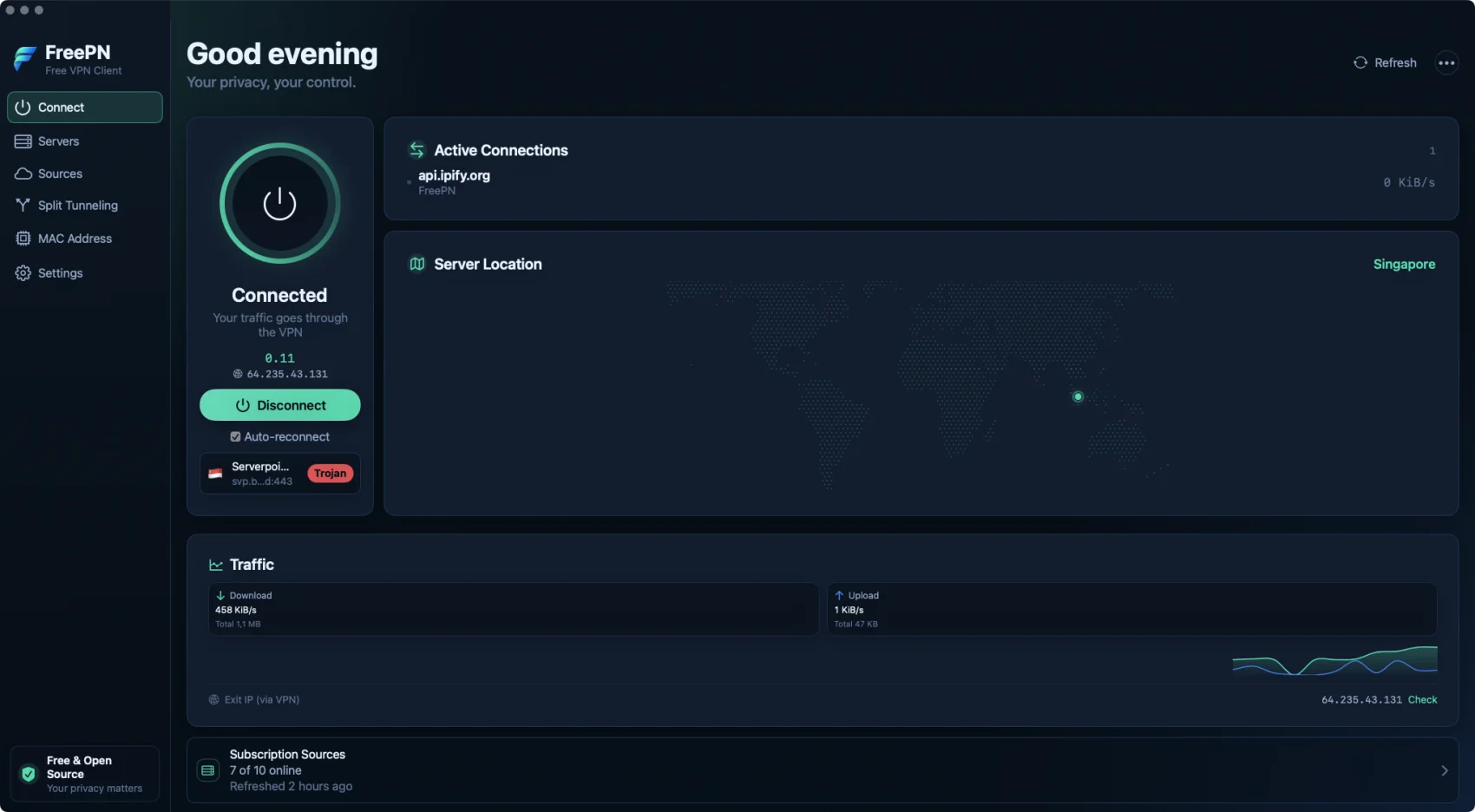Click the 7 of 10 online text
The image size is (1475, 812).
pos(265,770)
